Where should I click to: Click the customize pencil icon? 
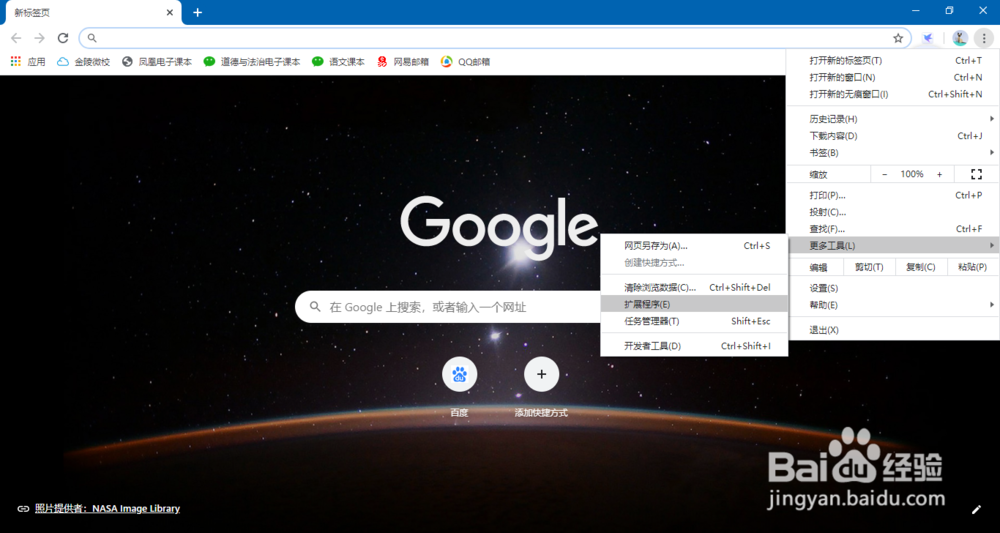coord(976,509)
